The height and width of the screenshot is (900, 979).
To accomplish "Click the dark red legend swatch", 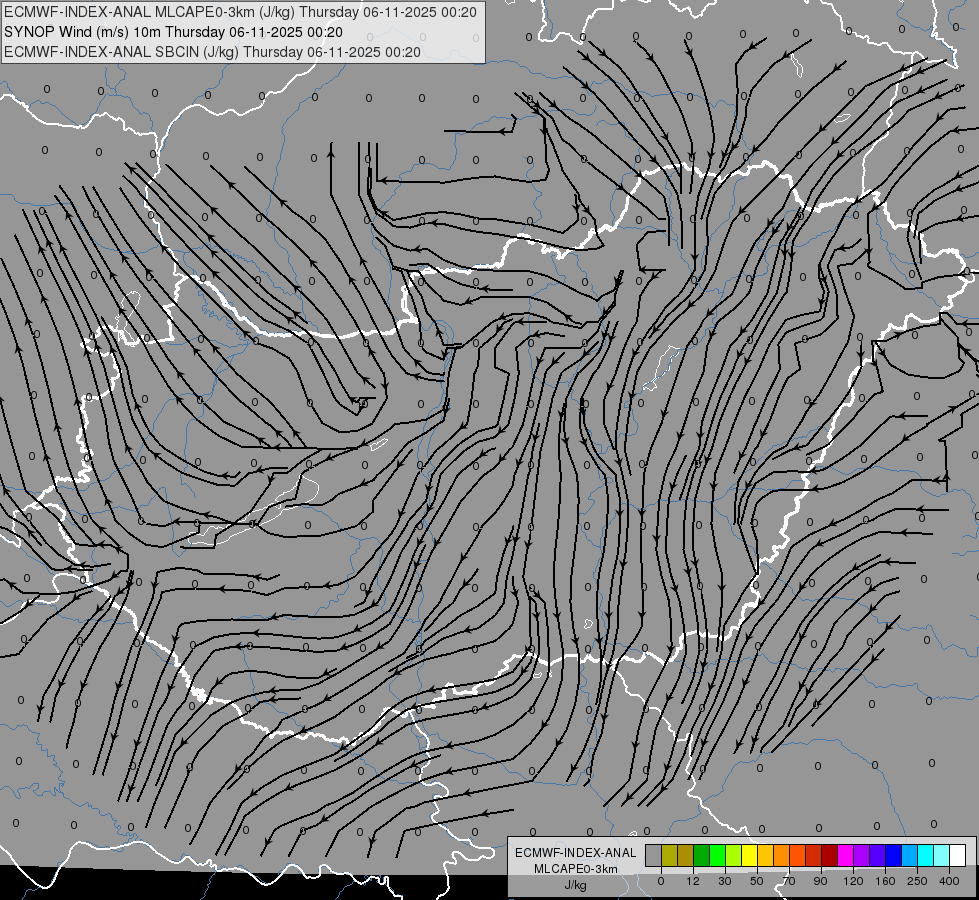I will [x=830, y=855].
